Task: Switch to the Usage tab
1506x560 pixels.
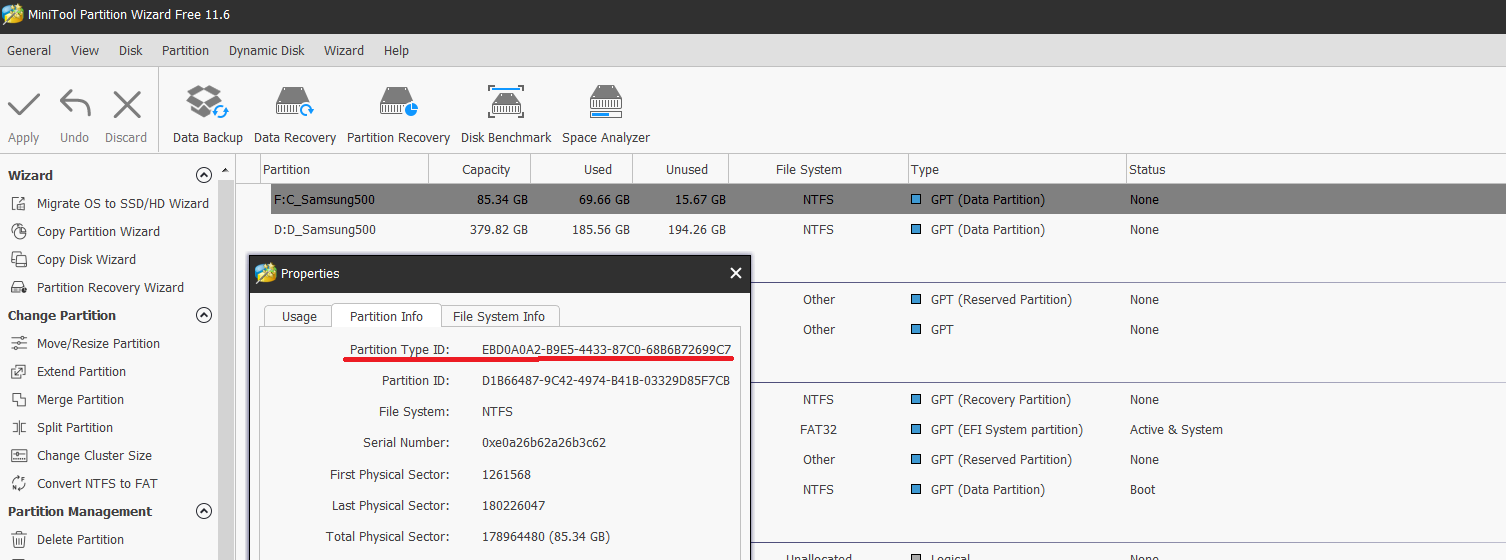Action: 299,316
